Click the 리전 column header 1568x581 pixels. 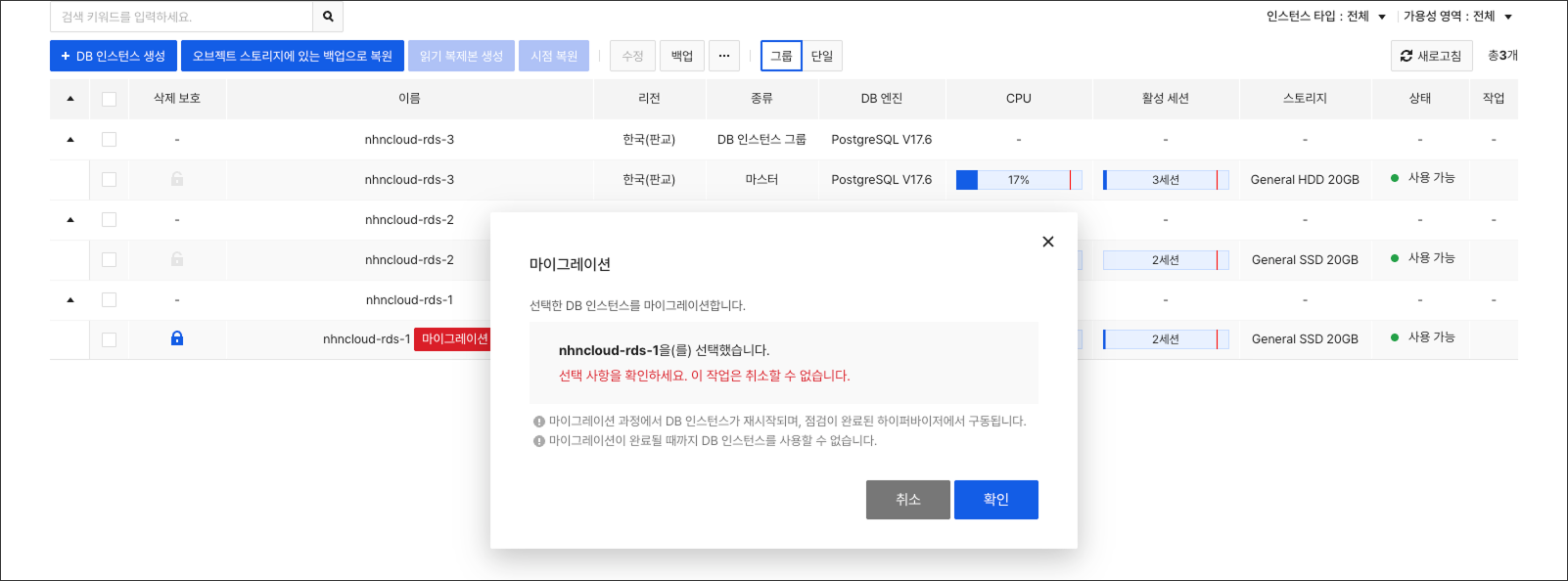649,99
